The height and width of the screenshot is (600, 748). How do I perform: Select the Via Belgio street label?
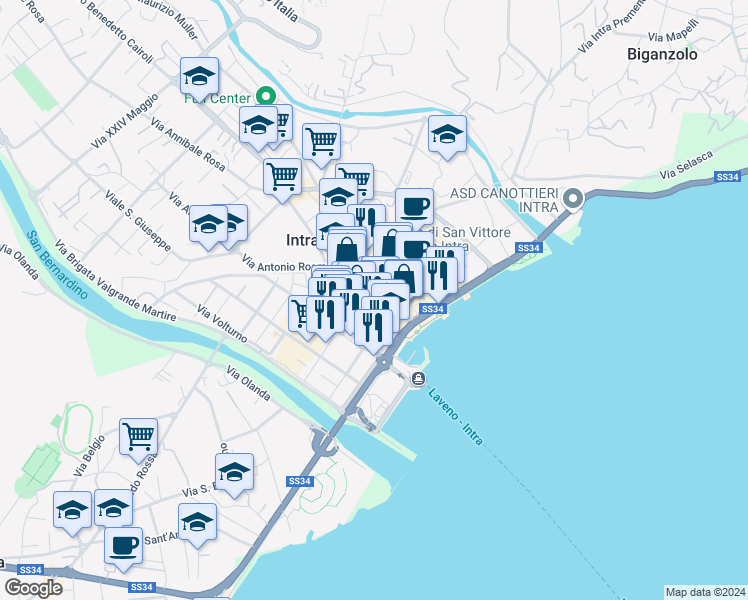pos(89,456)
